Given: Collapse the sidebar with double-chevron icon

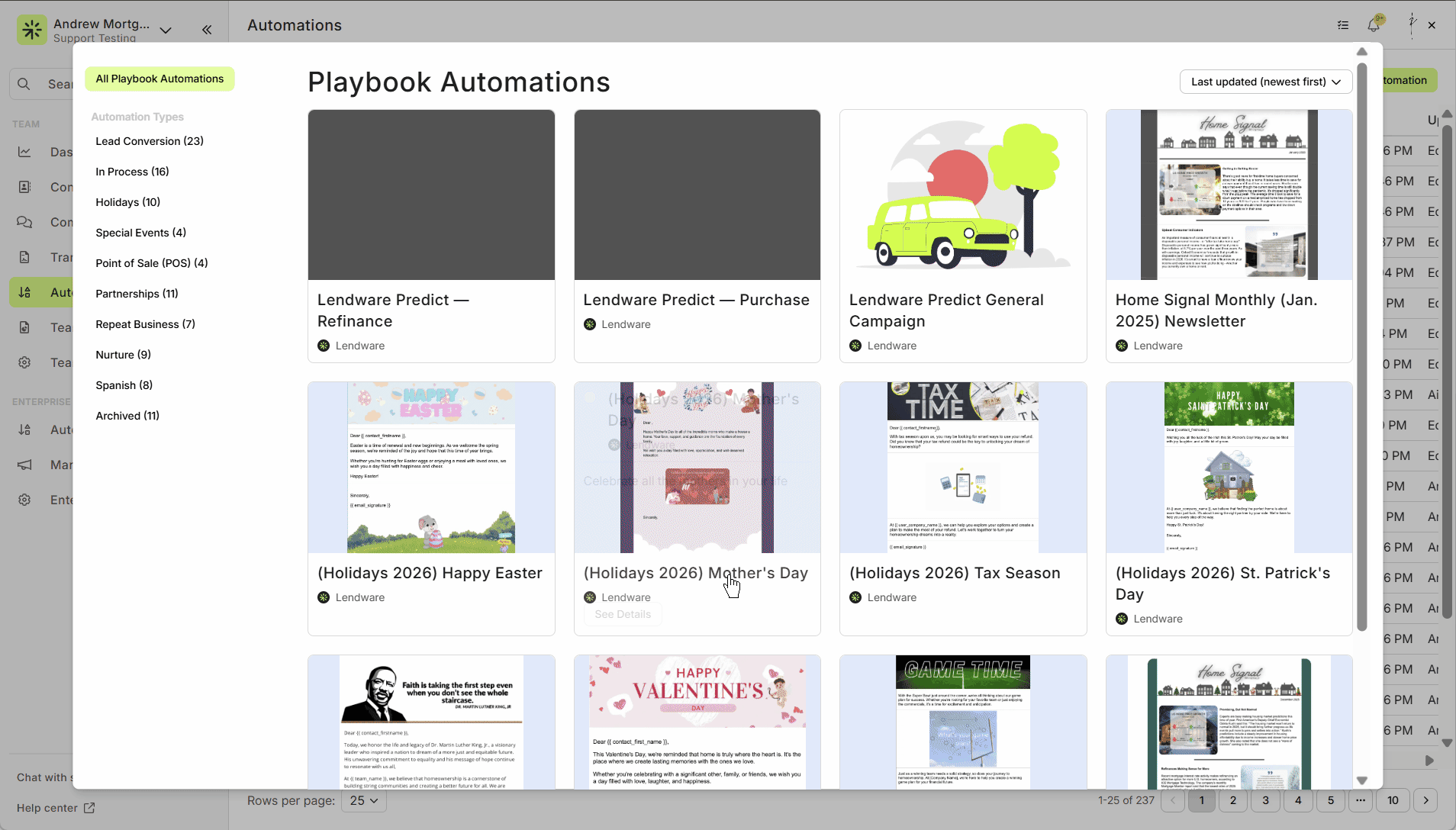Looking at the screenshot, I should tap(207, 30).
